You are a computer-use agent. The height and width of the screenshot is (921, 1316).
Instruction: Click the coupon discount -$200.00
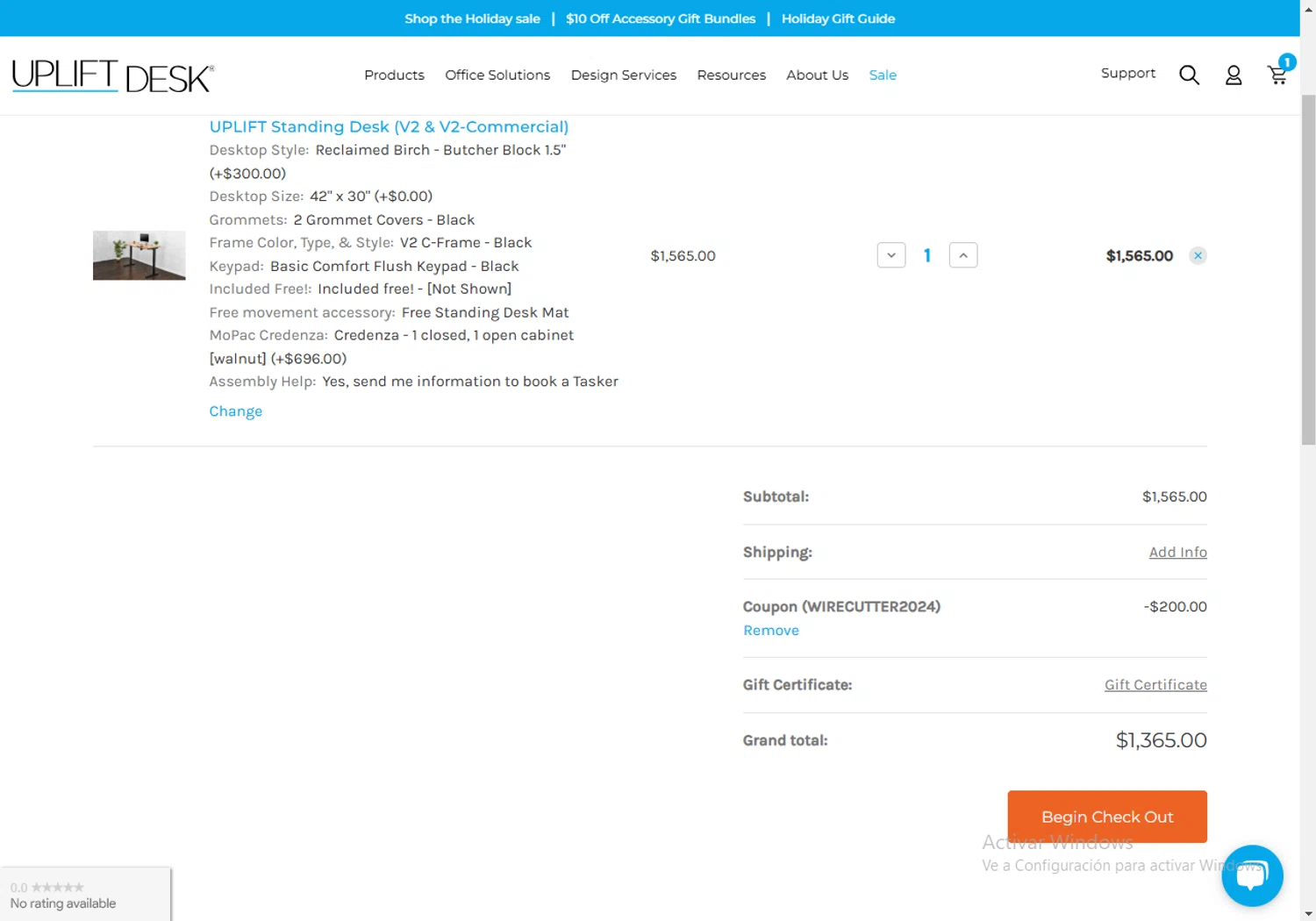[x=1175, y=607]
